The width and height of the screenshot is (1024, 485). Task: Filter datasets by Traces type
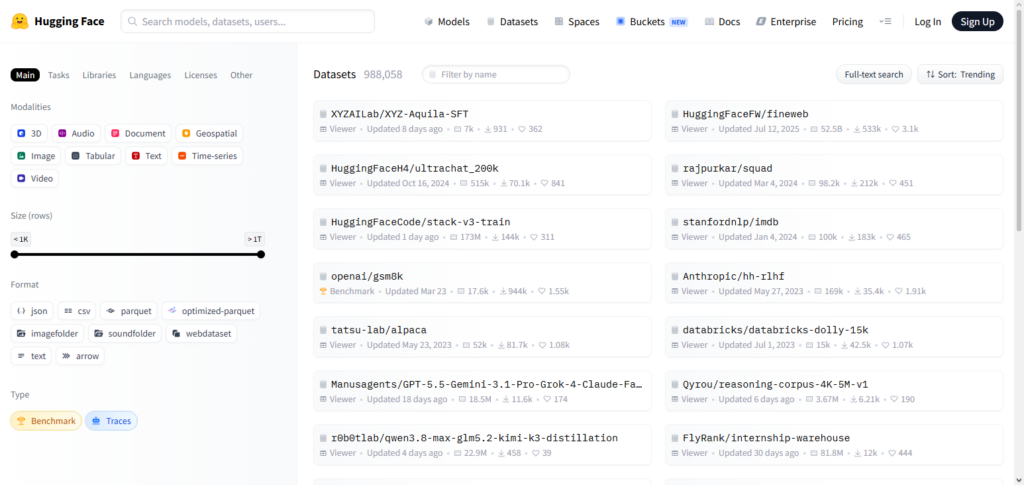point(112,421)
